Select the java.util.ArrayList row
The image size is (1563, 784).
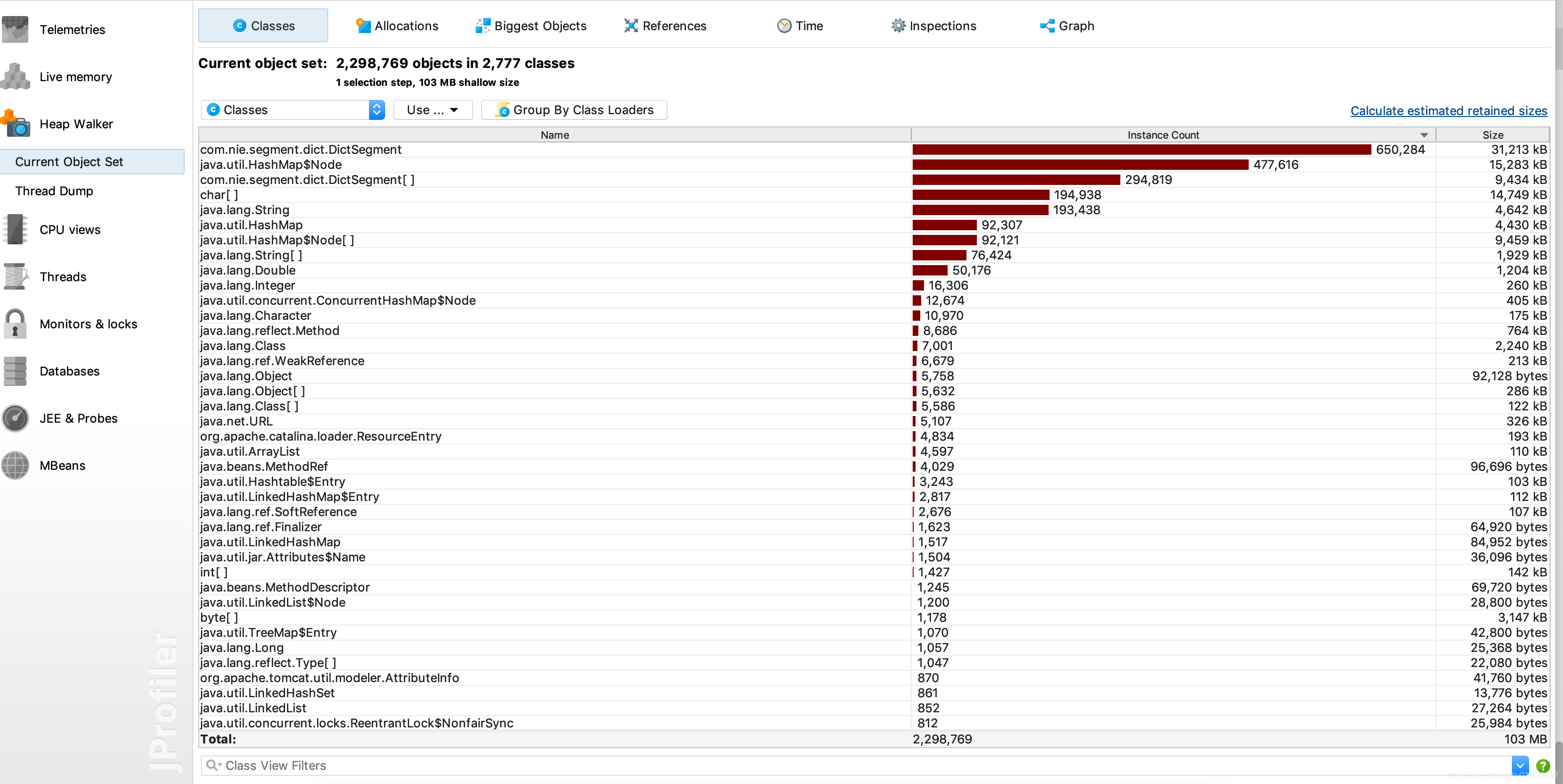tap(874, 451)
